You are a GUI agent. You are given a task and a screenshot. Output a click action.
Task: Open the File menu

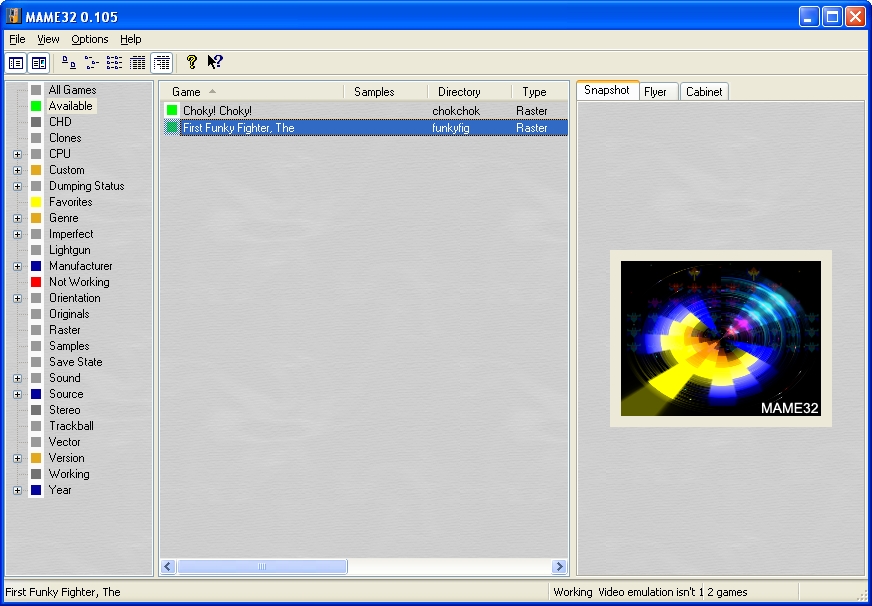pos(17,39)
